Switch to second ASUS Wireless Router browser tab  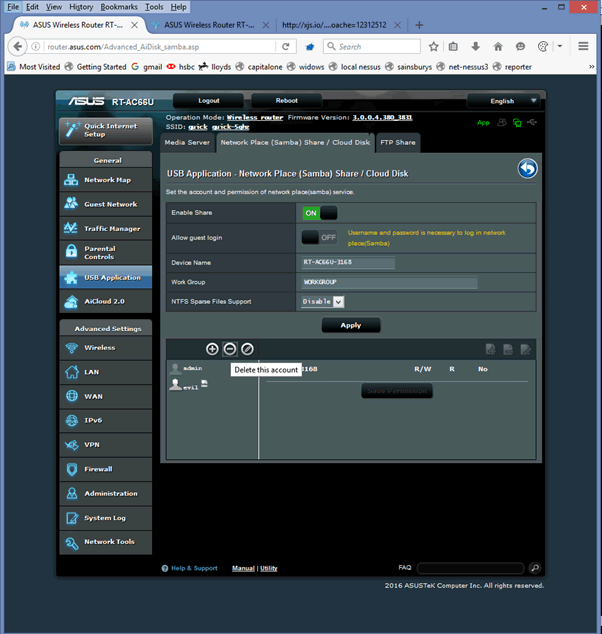pyautogui.click(x=209, y=25)
